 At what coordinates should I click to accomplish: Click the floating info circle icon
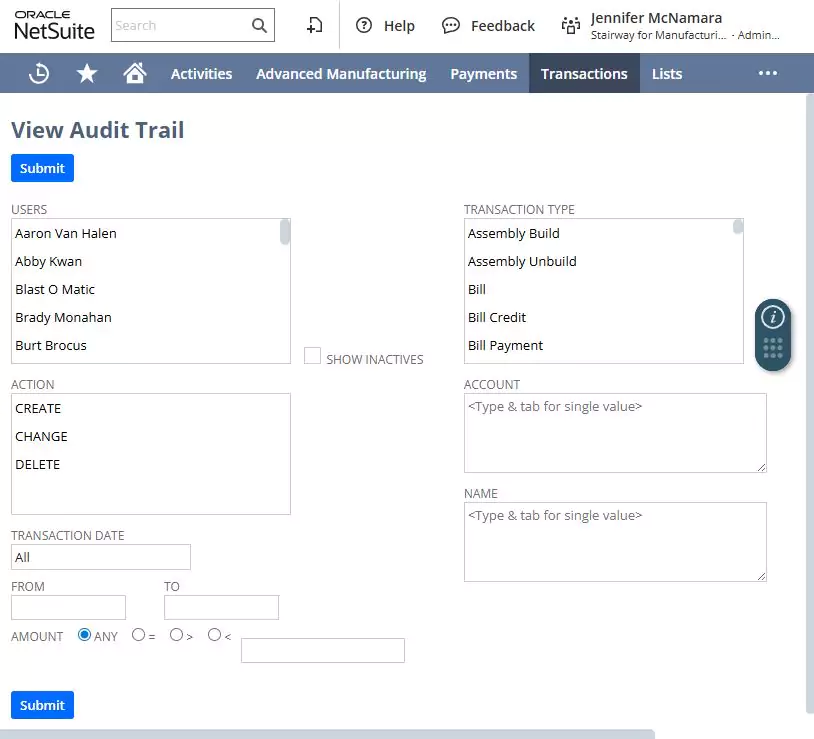point(772,317)
